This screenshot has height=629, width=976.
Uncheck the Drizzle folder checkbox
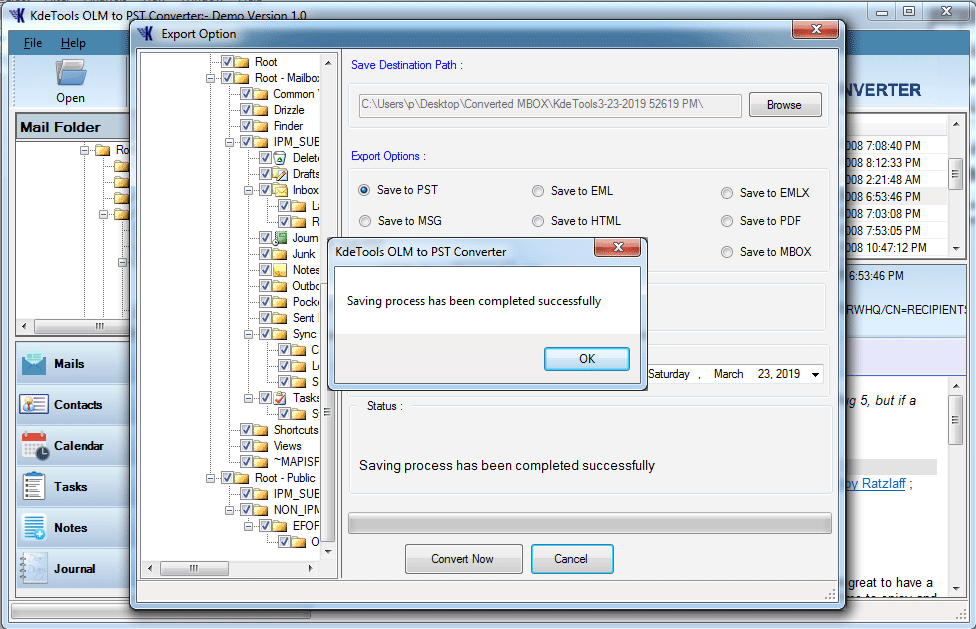pos(246,110)
